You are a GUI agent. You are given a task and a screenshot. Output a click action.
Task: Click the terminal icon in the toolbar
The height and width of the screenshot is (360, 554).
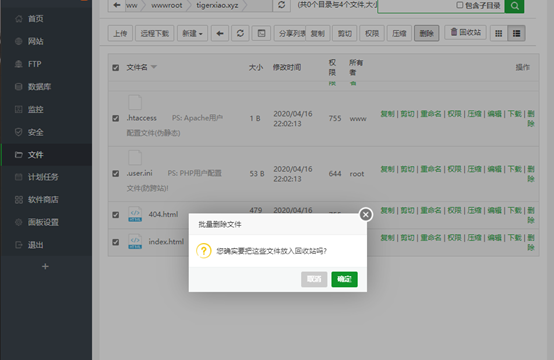261,34
